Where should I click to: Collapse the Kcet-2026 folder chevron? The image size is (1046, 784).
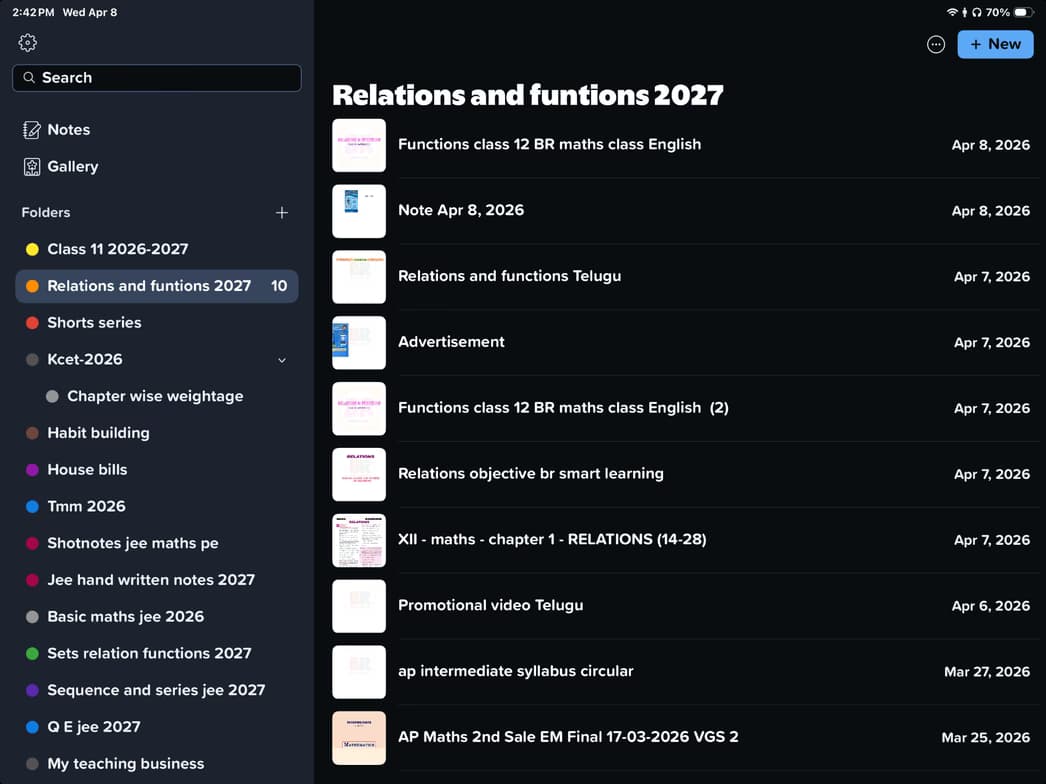pos(282,360)
